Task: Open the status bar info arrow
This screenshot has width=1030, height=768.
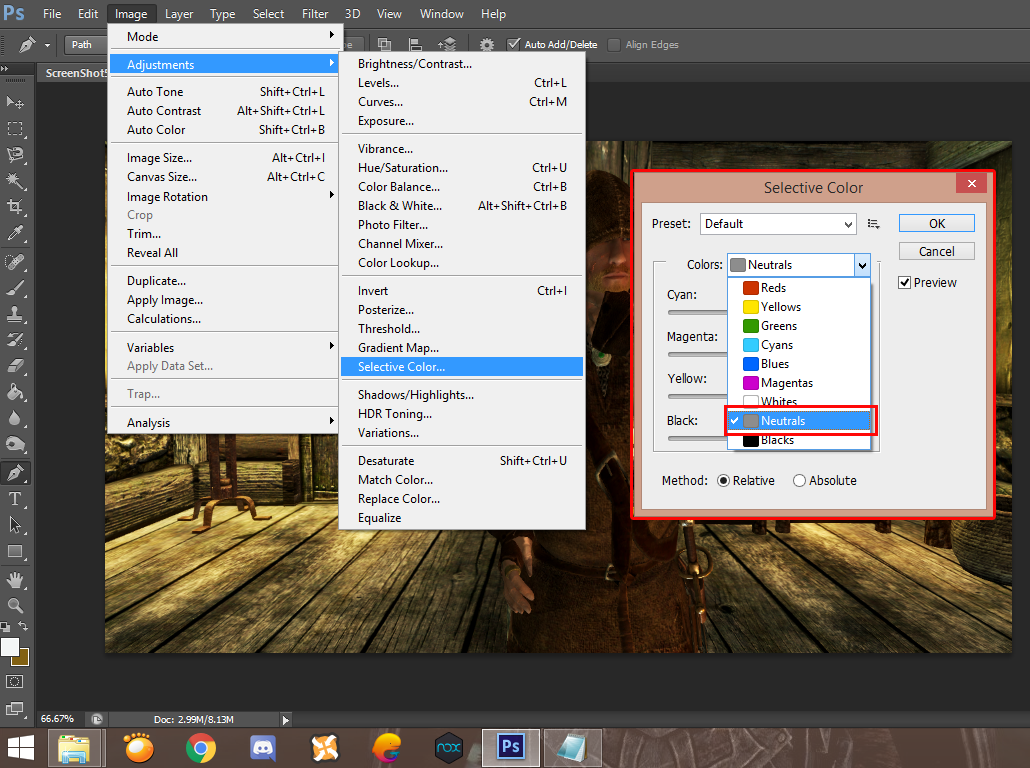Action: (x=285, y=720)
